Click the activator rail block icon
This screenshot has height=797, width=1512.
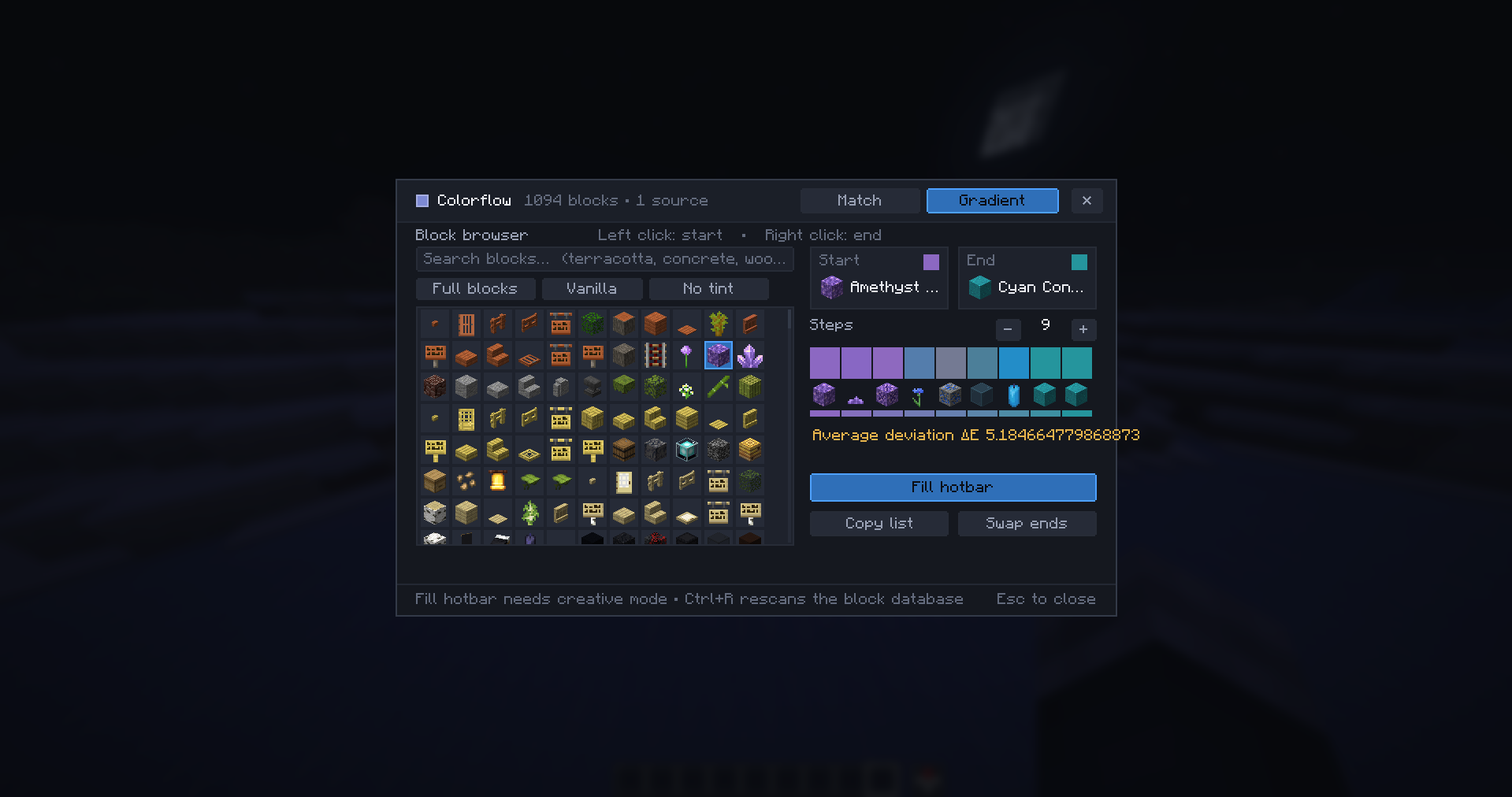click(x=655, y=356)
